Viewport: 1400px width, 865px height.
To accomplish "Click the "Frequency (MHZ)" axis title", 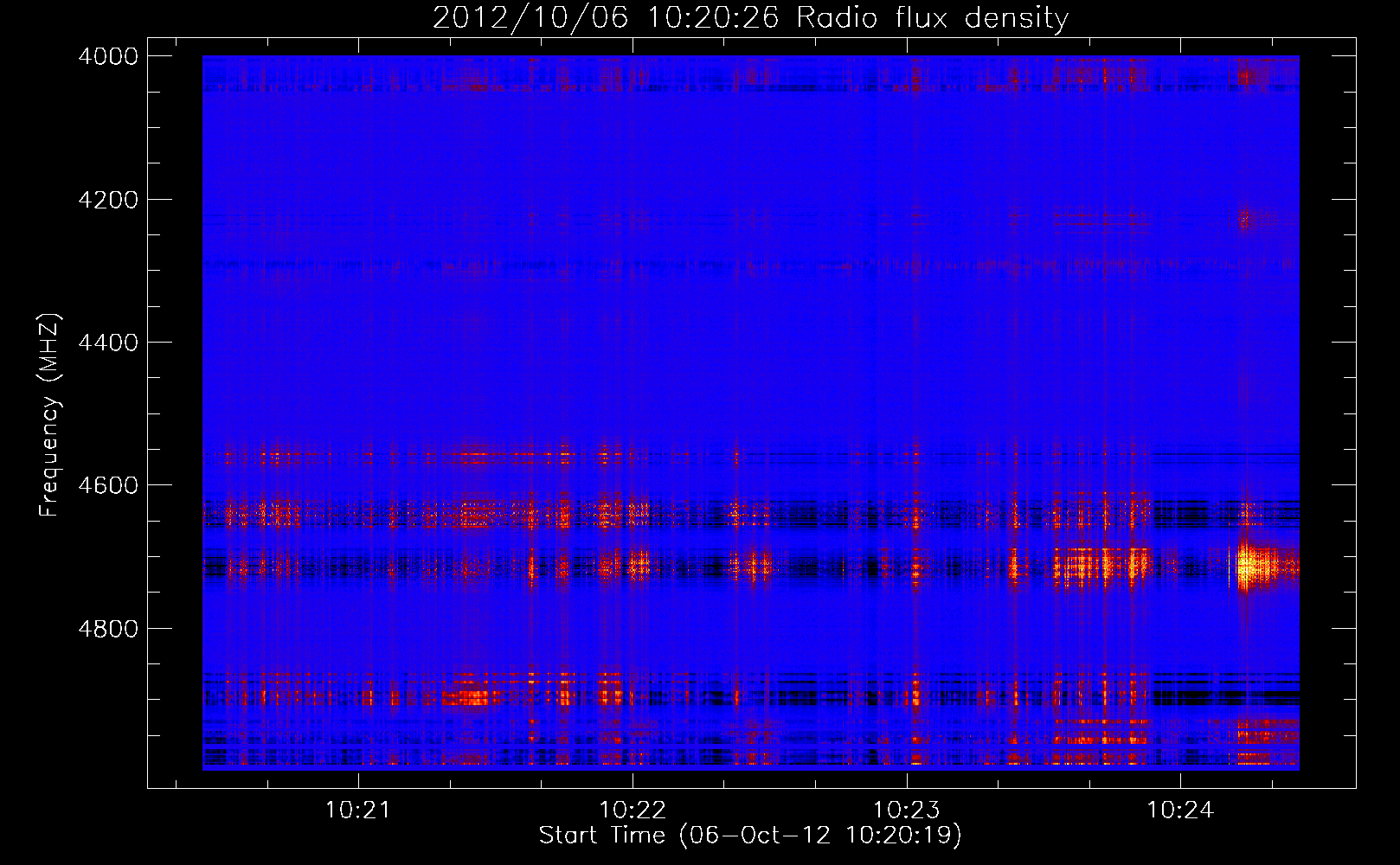I will [50, 415].
